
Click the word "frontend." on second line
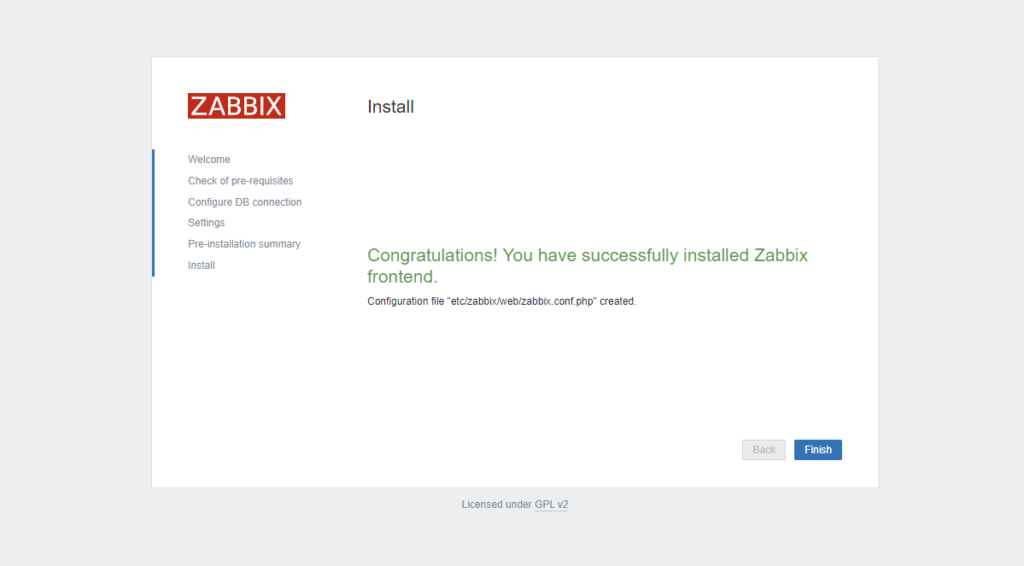pyautogui.click(x=402, y=277)
